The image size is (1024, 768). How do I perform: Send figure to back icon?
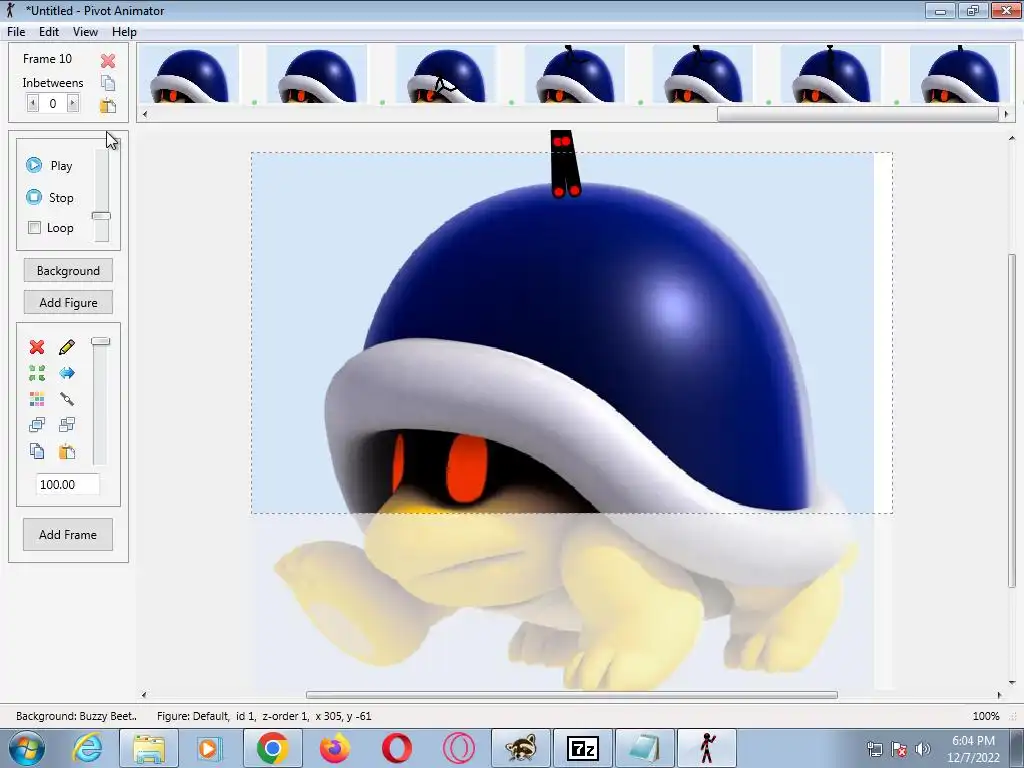click(x=67, y=424)
